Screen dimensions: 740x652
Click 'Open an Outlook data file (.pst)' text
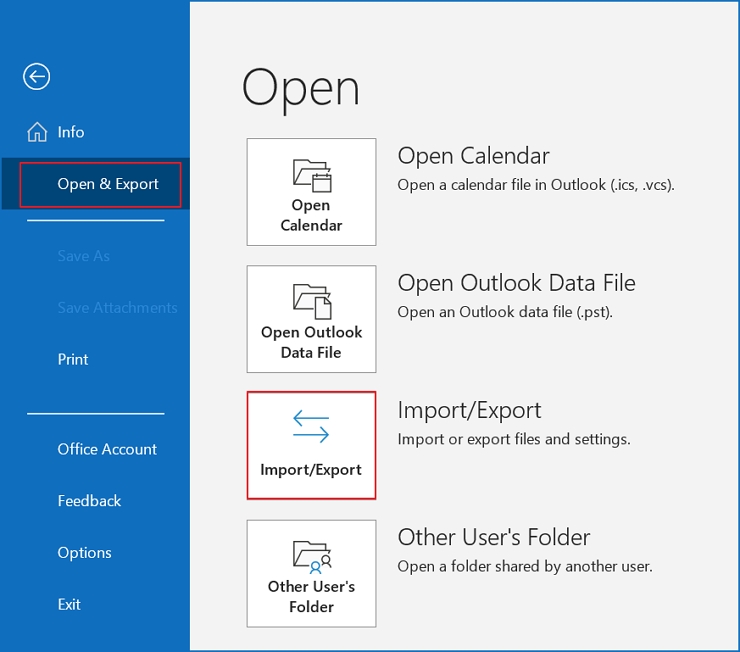(x=505, y=312)
